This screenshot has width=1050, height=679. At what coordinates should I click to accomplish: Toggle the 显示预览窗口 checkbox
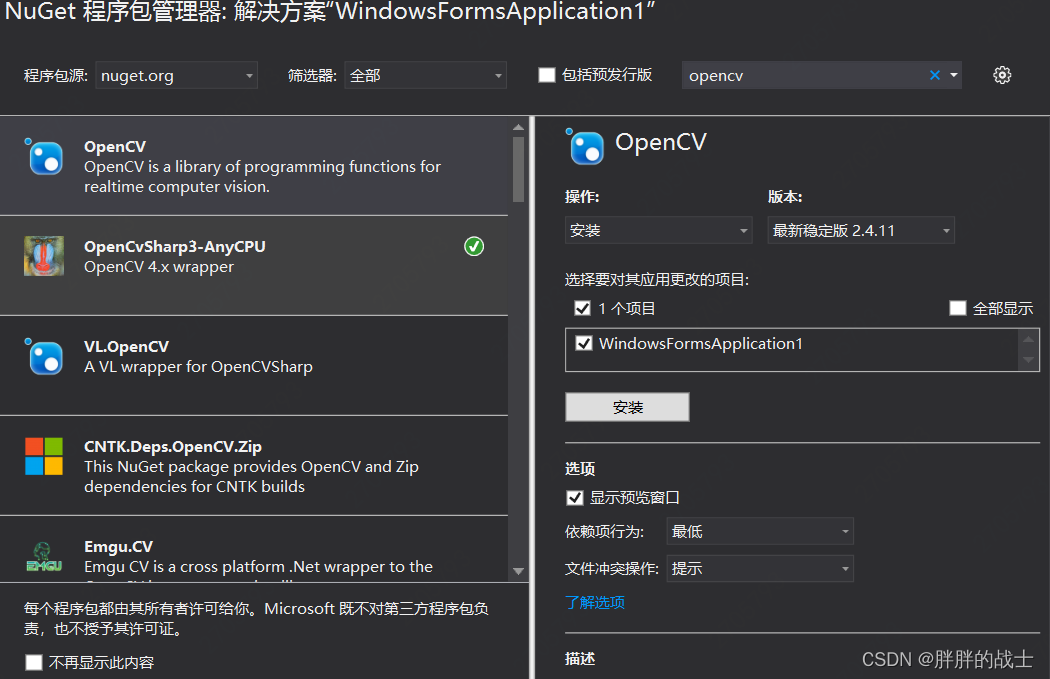click(575, 498)
